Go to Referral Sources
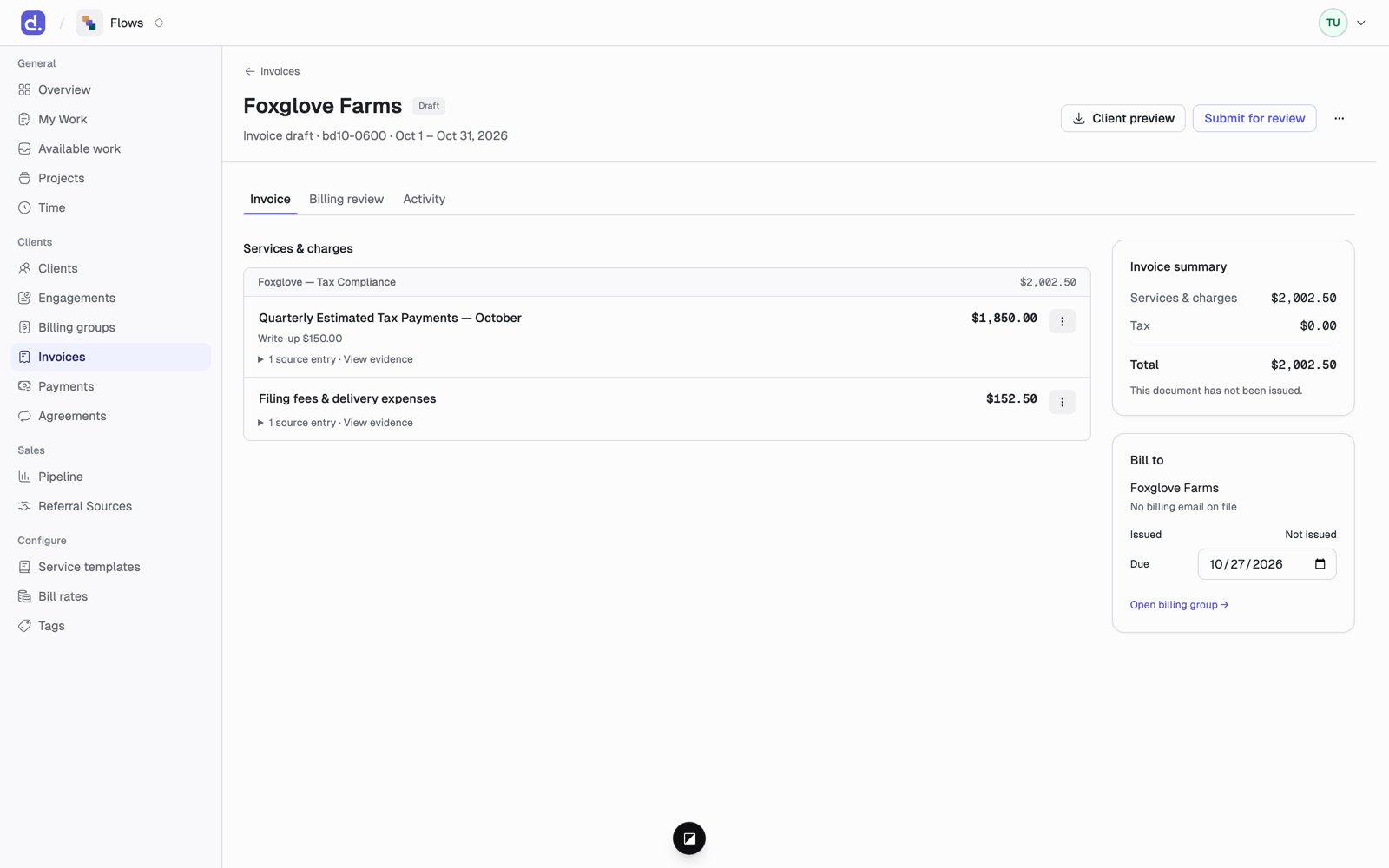Screen dimensions: 1389x868 point(110,506)
